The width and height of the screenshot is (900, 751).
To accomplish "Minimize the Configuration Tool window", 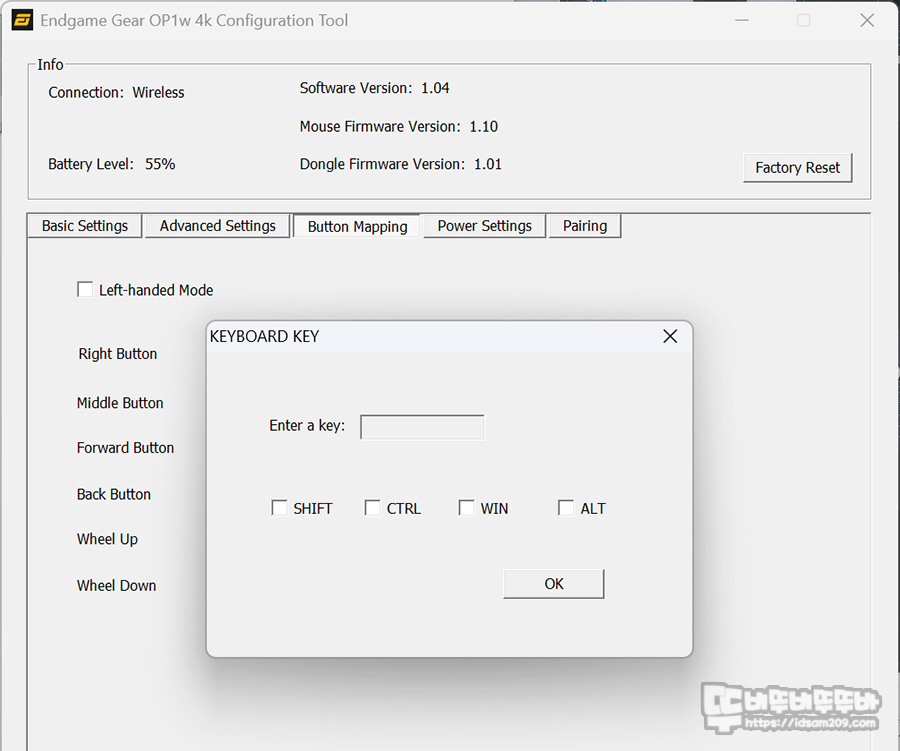I will pyautogui.click(x=742, y=21).
